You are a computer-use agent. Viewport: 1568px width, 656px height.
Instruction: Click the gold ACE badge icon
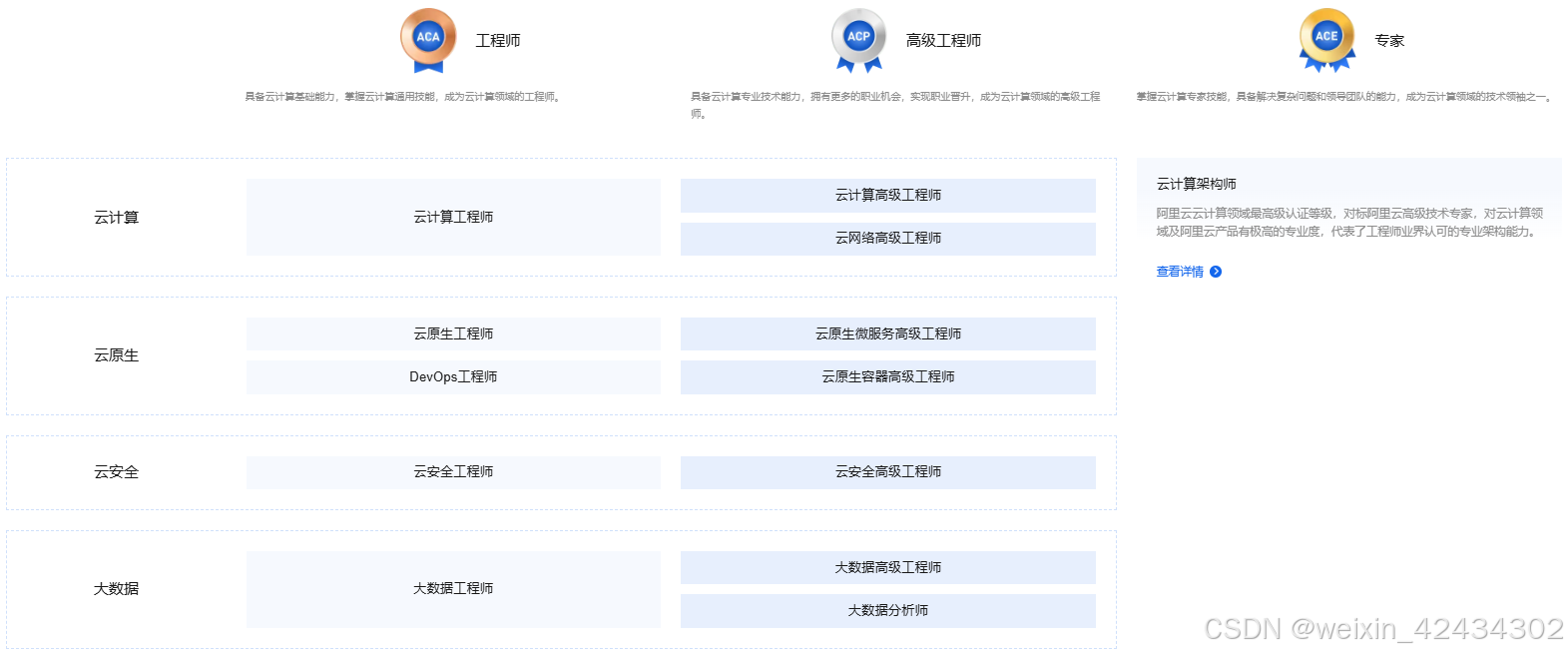[1326, 40]
